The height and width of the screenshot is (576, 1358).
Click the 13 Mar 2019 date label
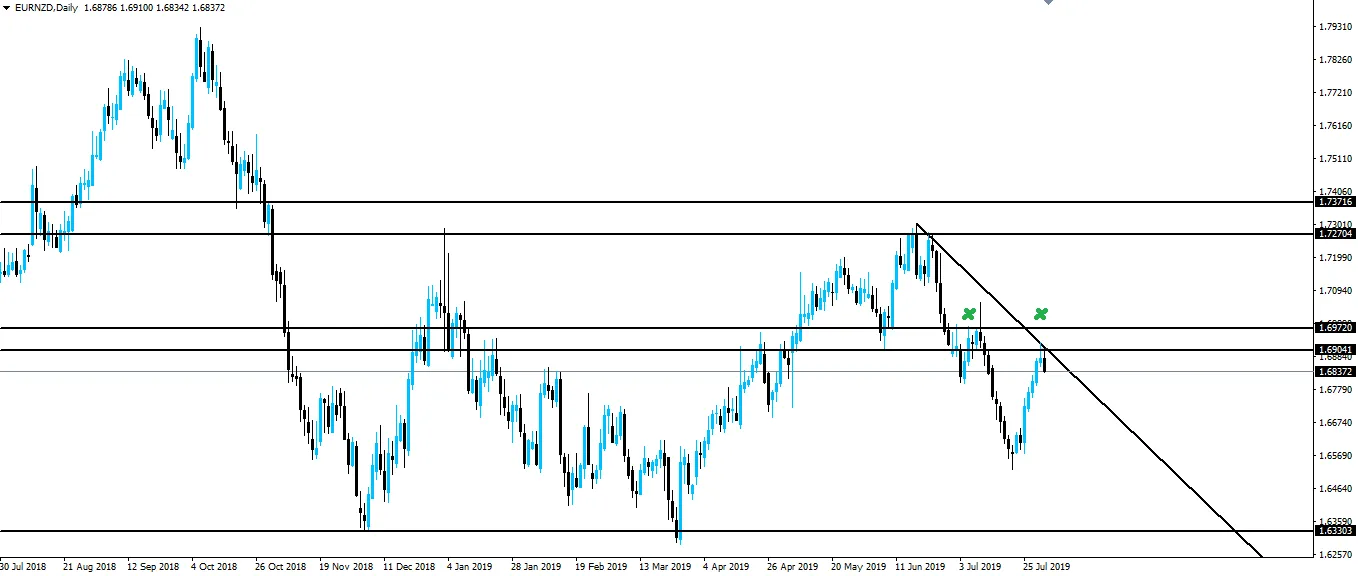click(x=665, y=566)
